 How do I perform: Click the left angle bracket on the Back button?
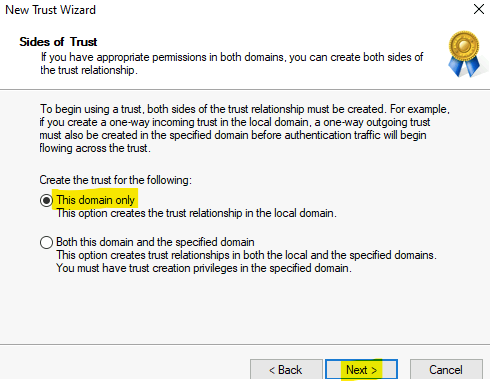point(272,370)
